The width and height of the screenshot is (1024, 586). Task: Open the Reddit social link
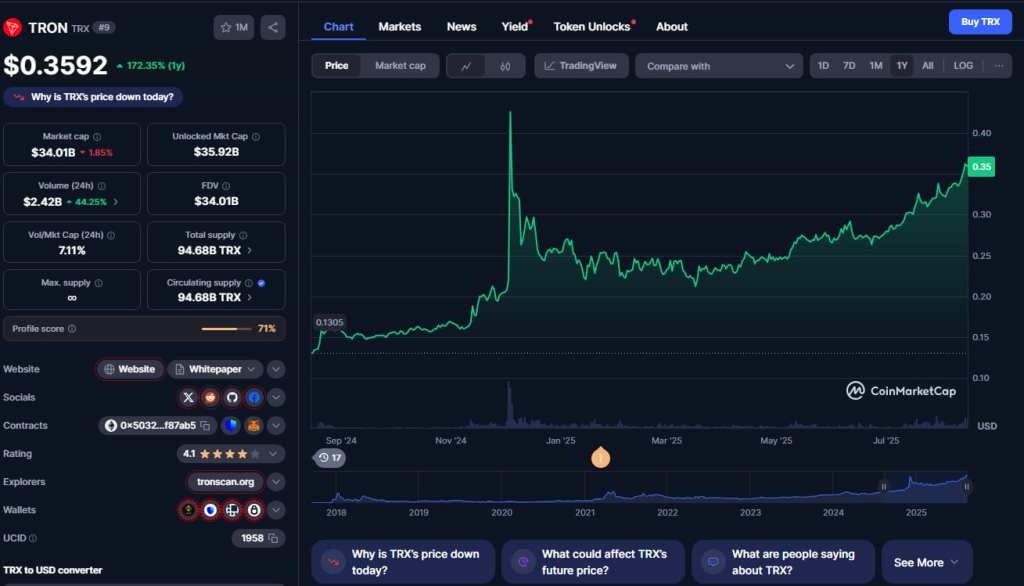pyautogui.click(x=210, y=397)
